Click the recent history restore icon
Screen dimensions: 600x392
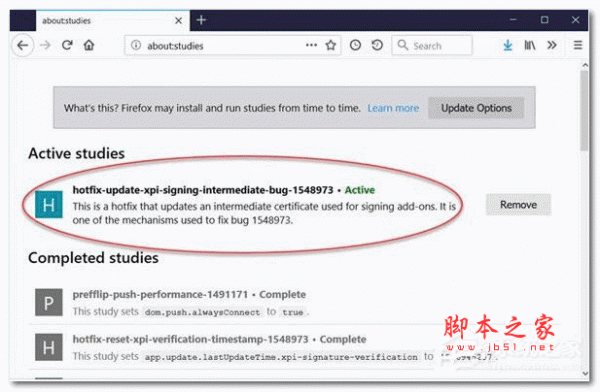(x=377, y=45)
